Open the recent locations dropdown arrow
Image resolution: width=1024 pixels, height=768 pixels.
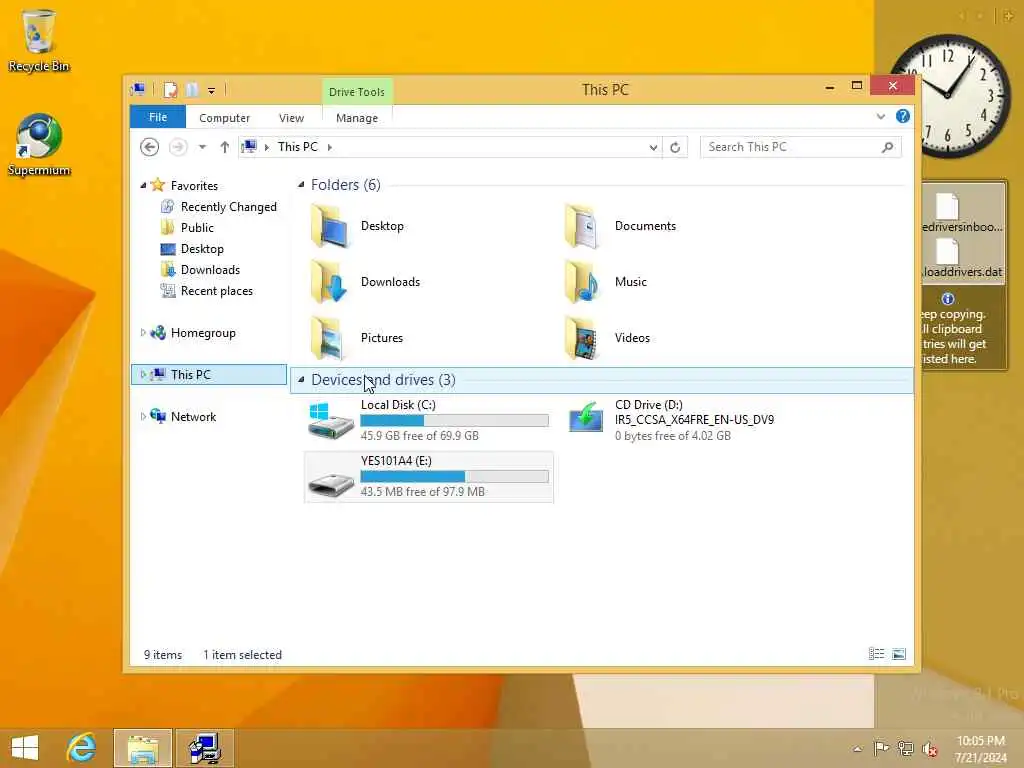pos(202,147)
